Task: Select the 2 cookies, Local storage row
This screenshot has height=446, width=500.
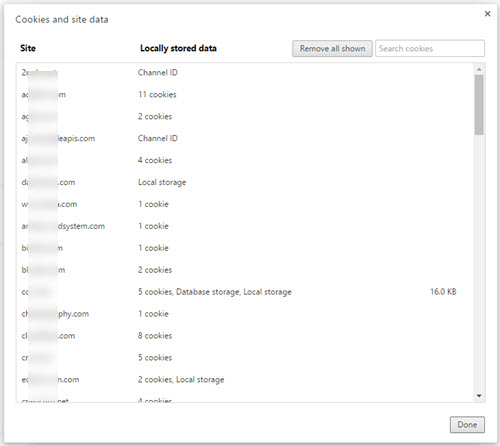Action: [245, 380]
